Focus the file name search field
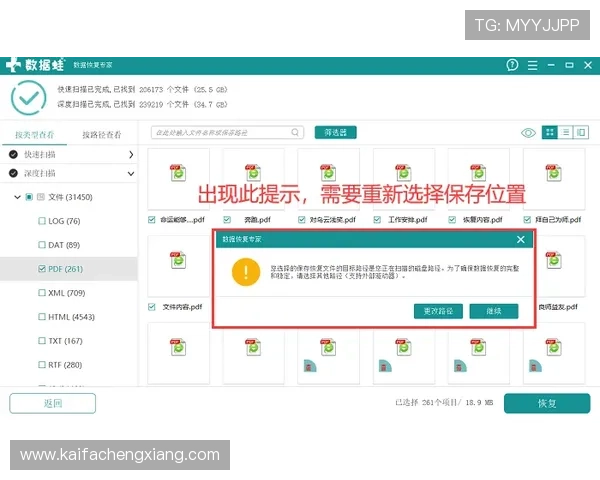This screenshot has height=480, width=600. [227, 132]
